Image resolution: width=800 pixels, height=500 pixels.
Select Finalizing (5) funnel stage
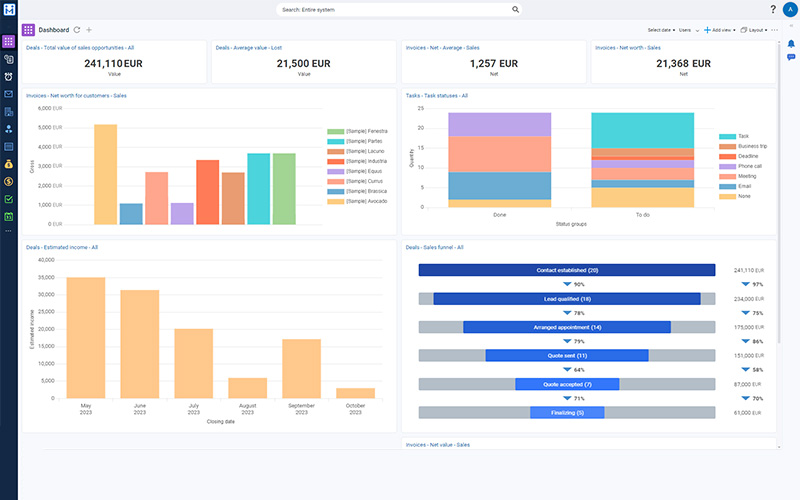567,413
